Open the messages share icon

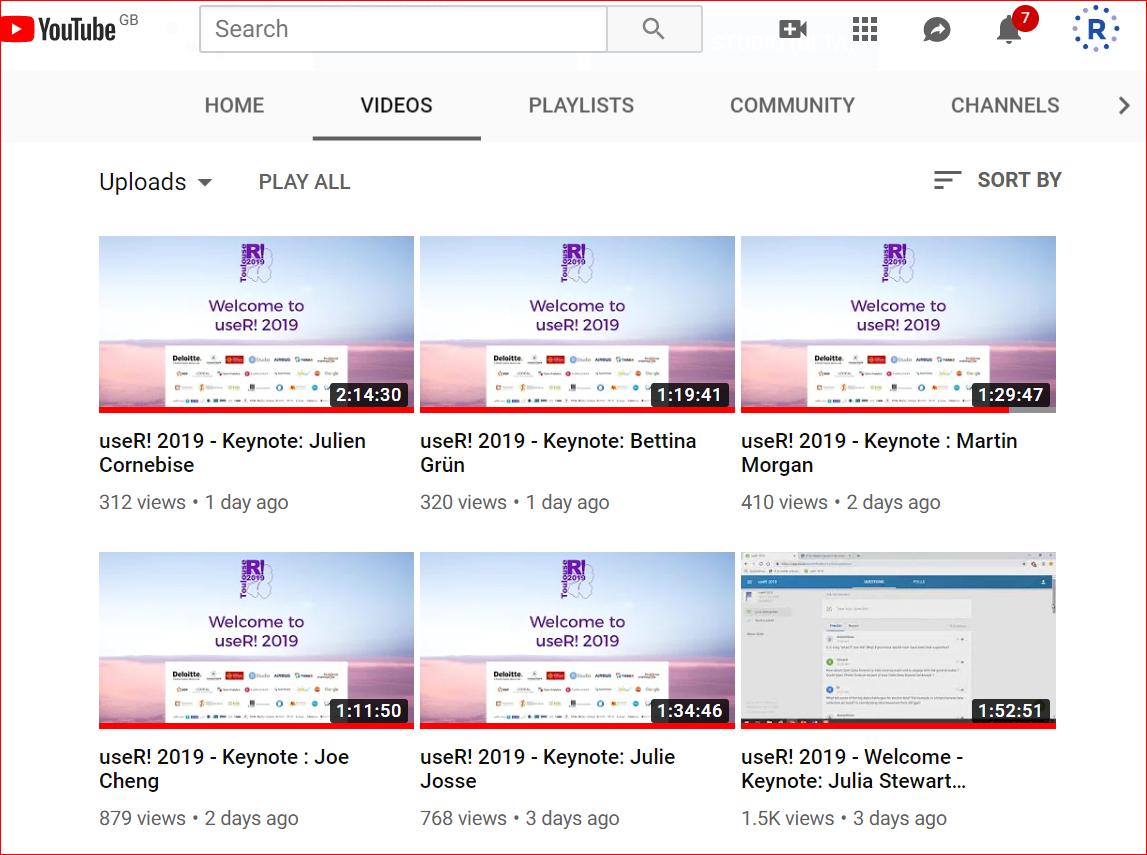tap(936, 29)
